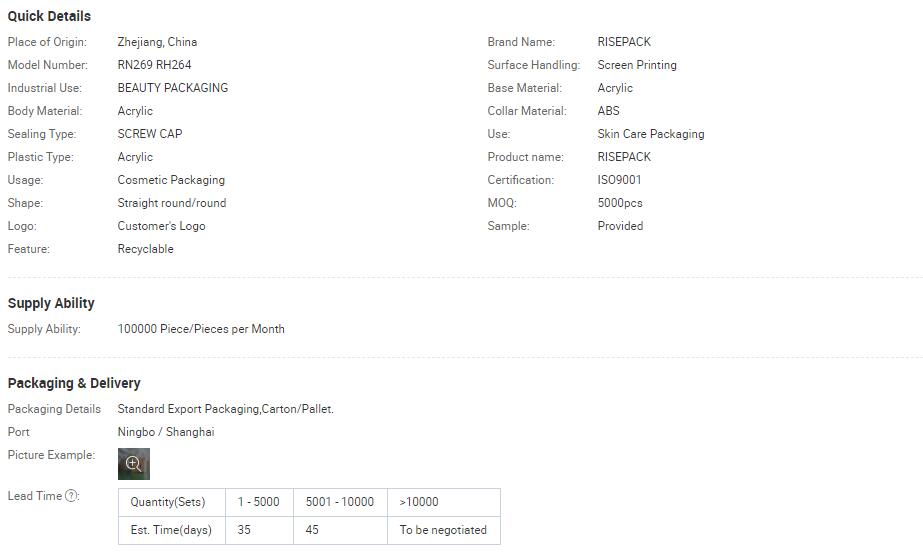This screenshot has height=558, width=923.
Task: Click the Screen Printing surface handling value
Action: pyautogui.click(x=637, y=65)
